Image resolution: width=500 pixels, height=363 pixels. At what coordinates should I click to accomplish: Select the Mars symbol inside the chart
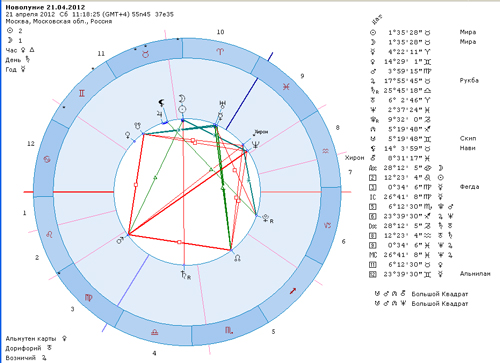click(121, 240)
